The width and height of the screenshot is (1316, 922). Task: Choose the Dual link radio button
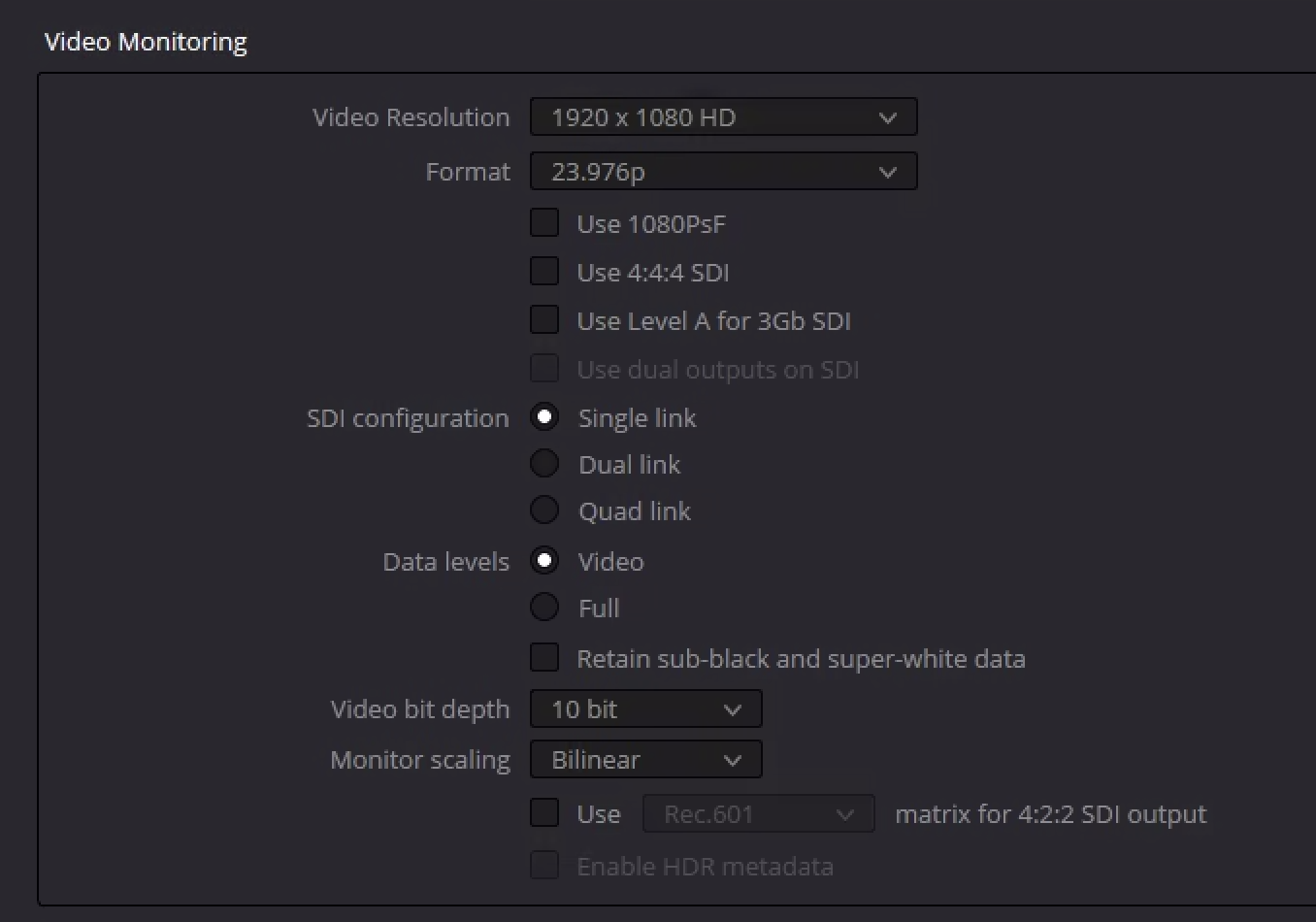(x=544, y=464)
